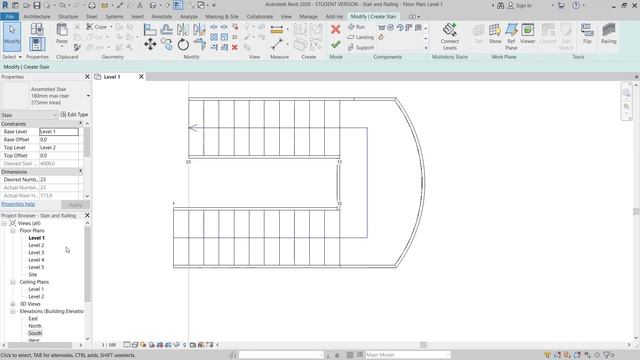Finish edit mode with the green checkmark
The height and width of the screenshot is (360, 640).
pyautogui.click(x=336, y=44)
